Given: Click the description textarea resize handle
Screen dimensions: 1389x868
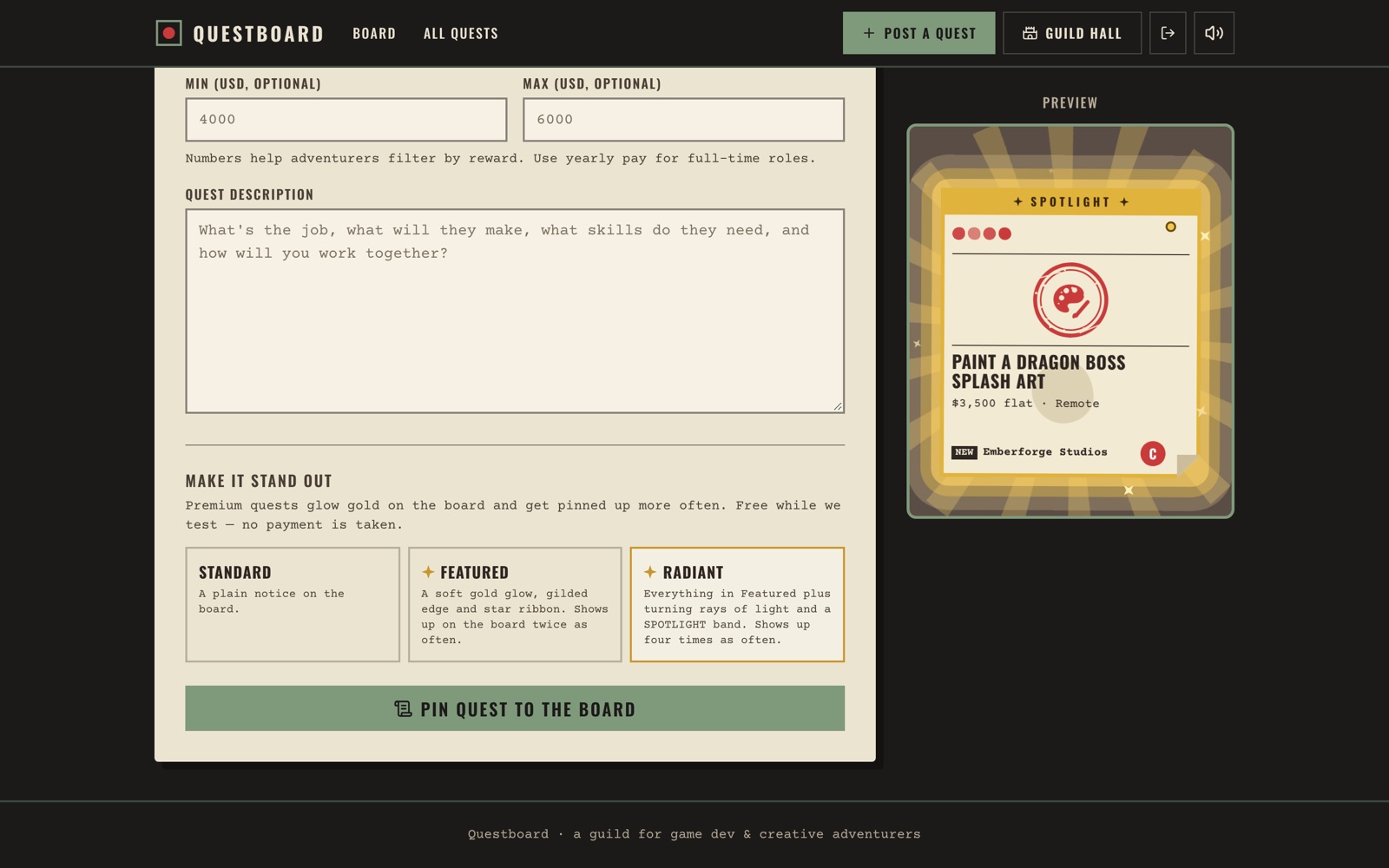Looking at the screenshot, I should [x=838, y=406].
